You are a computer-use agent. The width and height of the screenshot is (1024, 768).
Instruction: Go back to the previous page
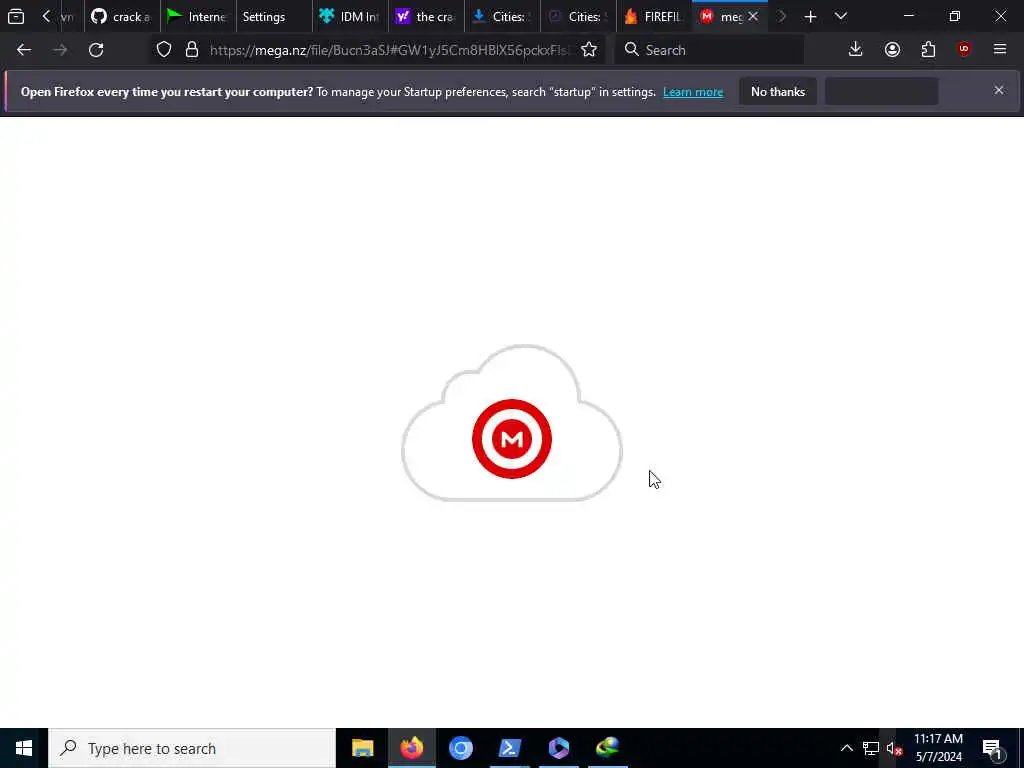(x=24, y=50)
